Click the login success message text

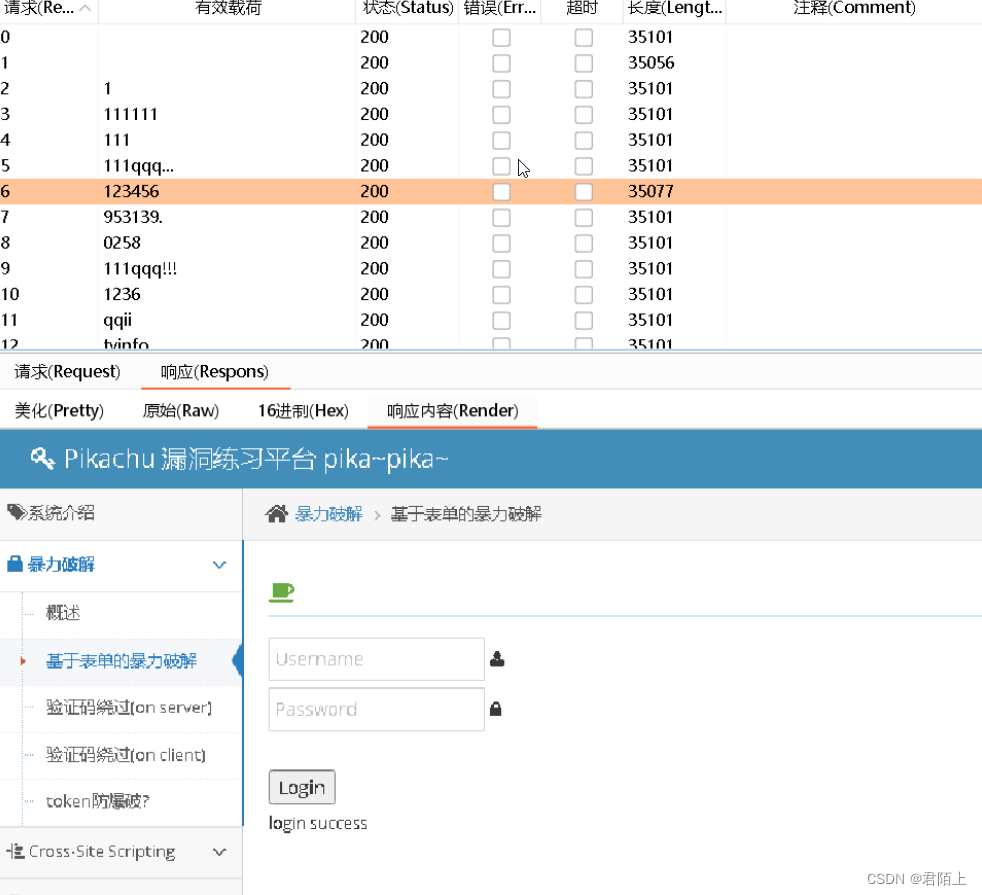[x=318, y=823]
